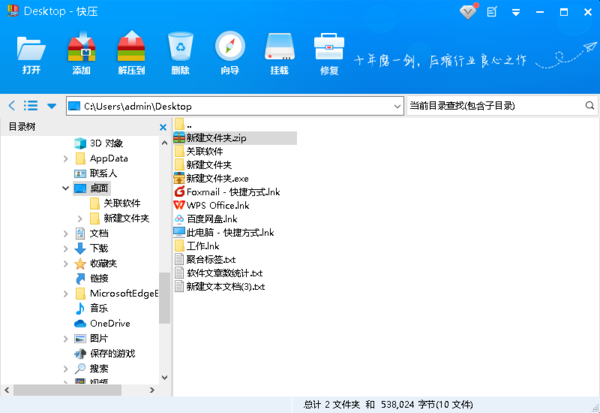Close the 目录树 panel
The image size is (600, 413).
tap(163, 127)
